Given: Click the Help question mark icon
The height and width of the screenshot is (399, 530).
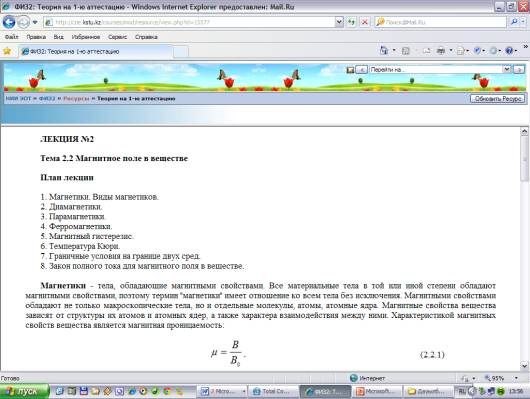Looking at the screenshot, I should [509, 51].
